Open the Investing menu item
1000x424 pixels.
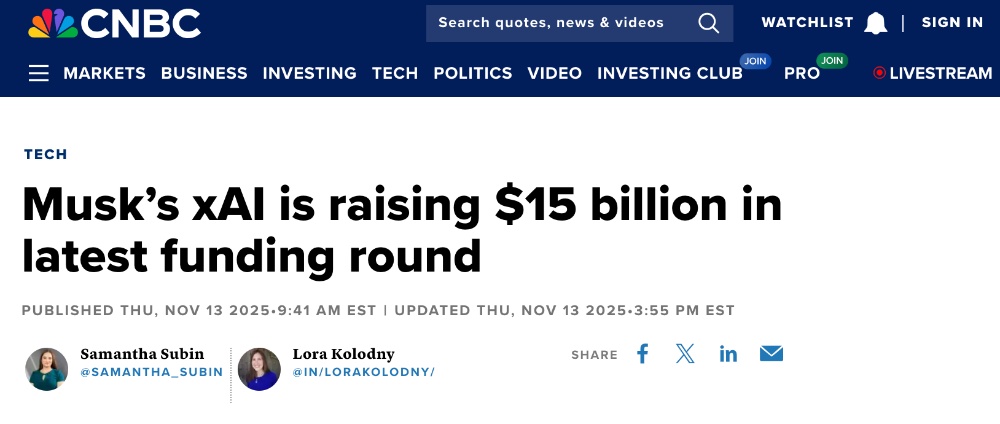coord(309,73)
